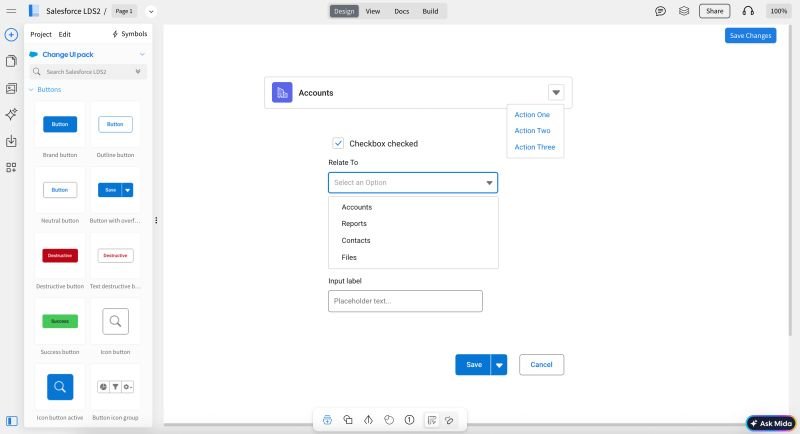The height and width of the screenshot is (434, 800).
Task: Click the circled number one icon
Action: pos(409,420)
